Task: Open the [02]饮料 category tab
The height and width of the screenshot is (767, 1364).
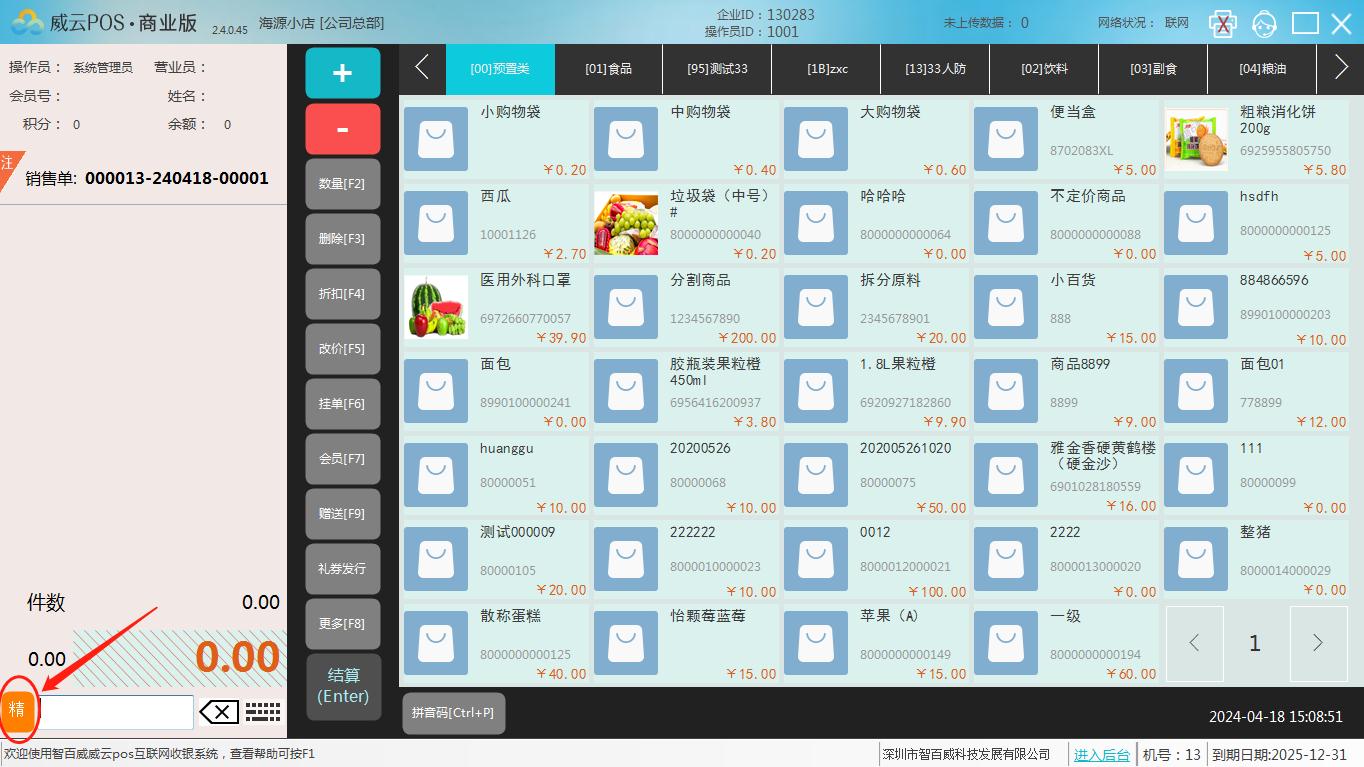Action: 1044,69
